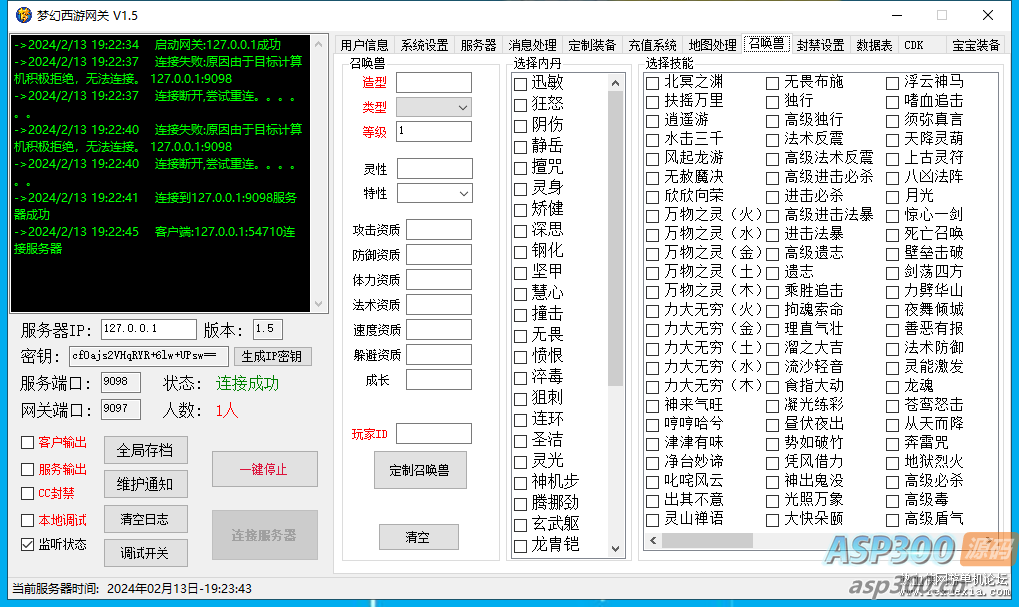
Task: Enable the 客户输出 checkbox
Action: click(x=28, y=443)
